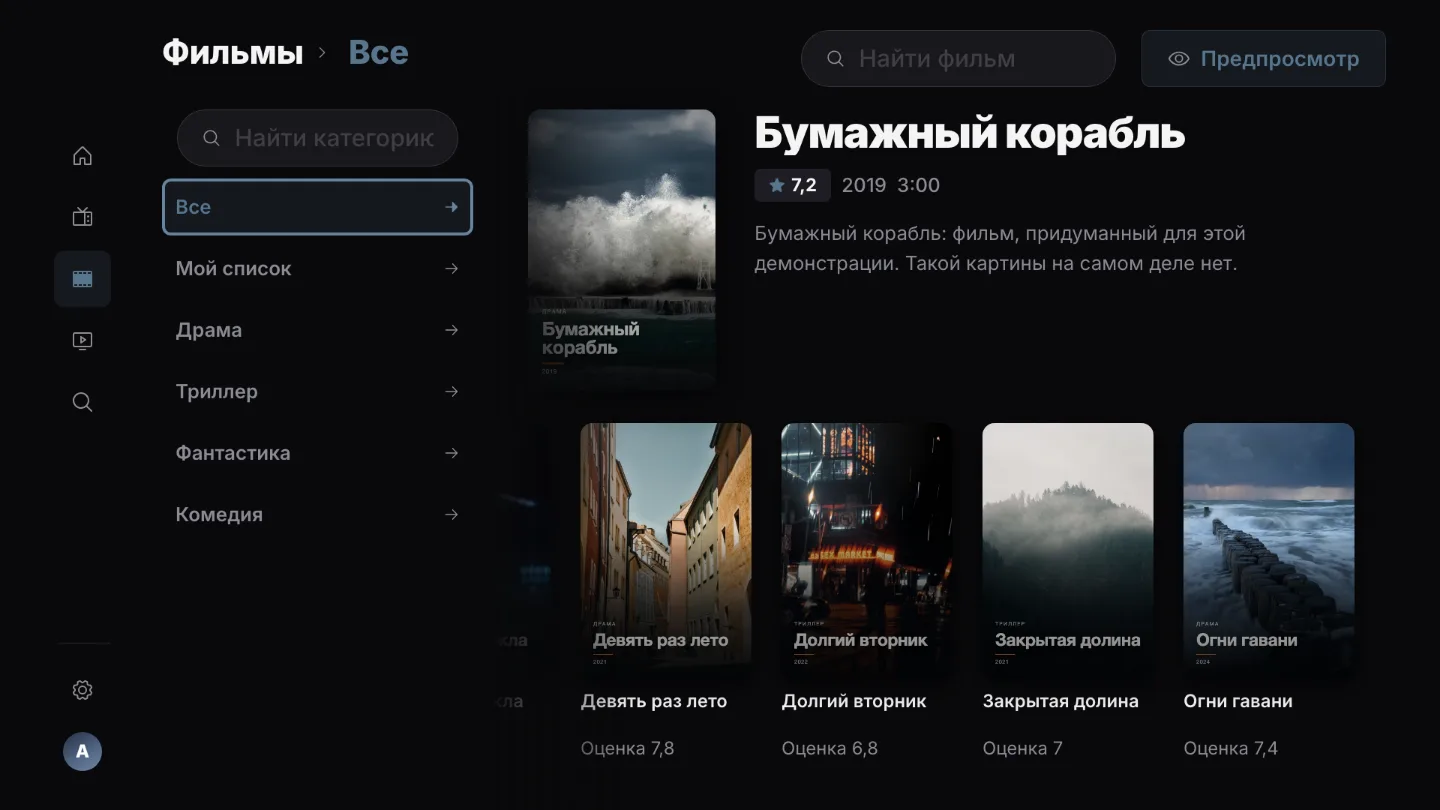This screenshot has height=810, width=1440.
Task: Open the Триллер category
Action: point(317,392)
